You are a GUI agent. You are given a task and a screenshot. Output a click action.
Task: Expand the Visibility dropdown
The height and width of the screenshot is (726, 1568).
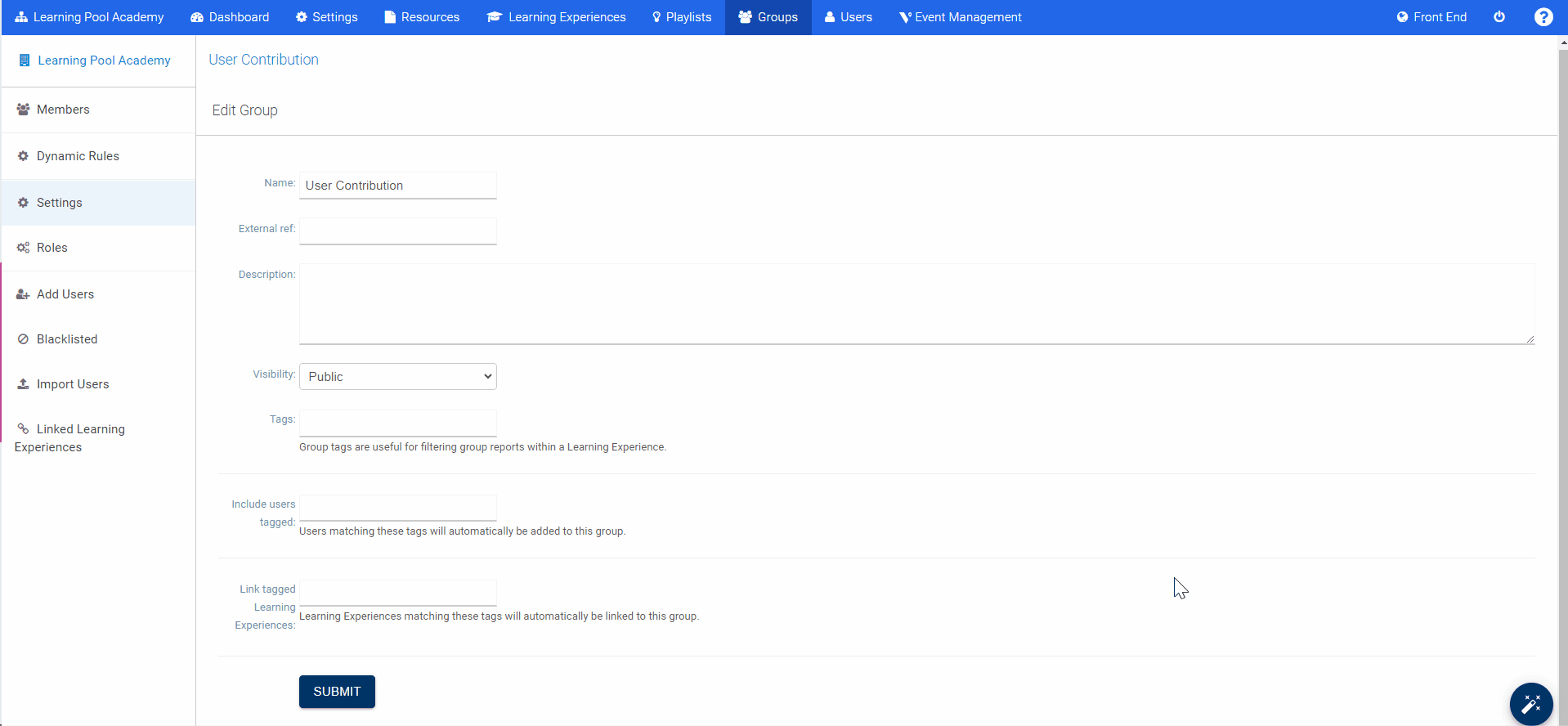click(x=397, y=377)
